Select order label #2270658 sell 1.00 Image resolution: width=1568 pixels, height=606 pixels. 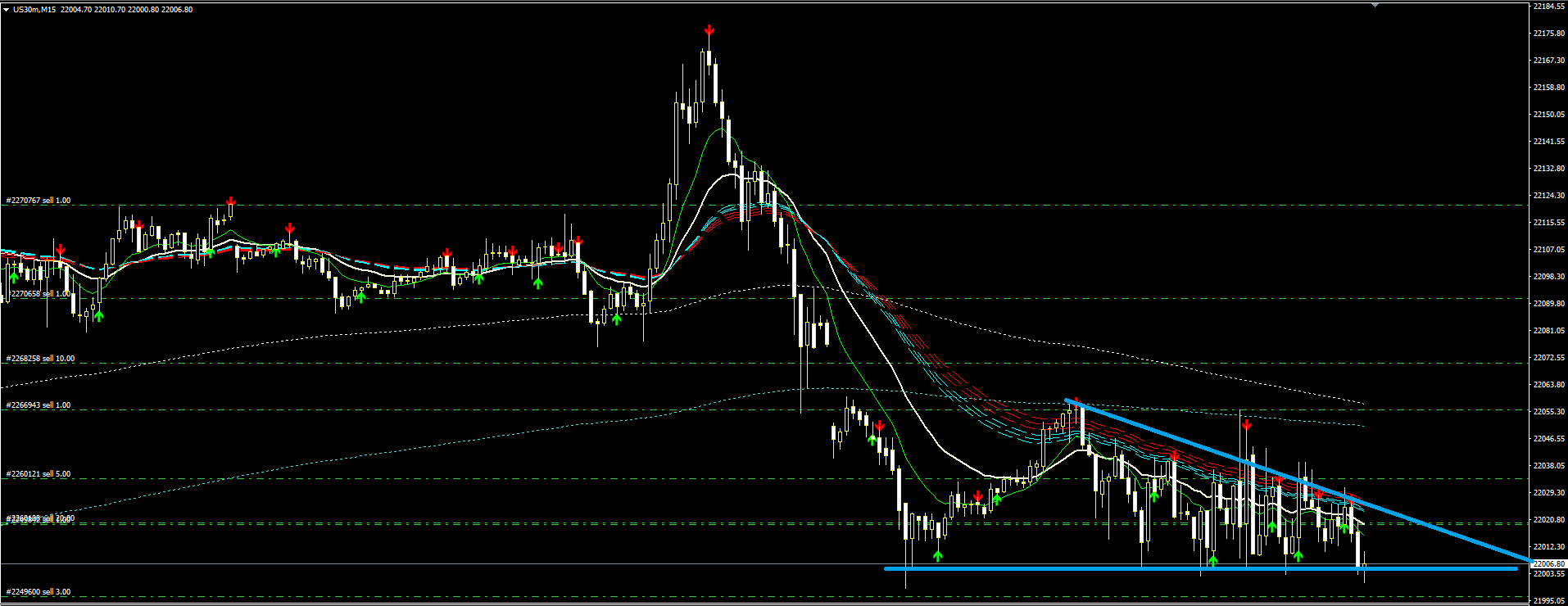point(39,293)
